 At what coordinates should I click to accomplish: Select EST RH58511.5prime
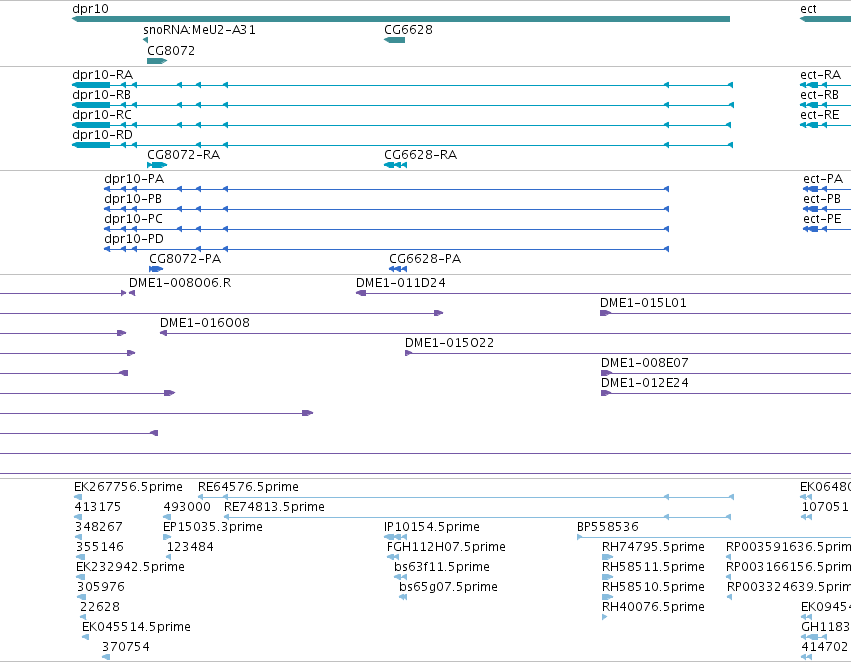pos(607,578)
